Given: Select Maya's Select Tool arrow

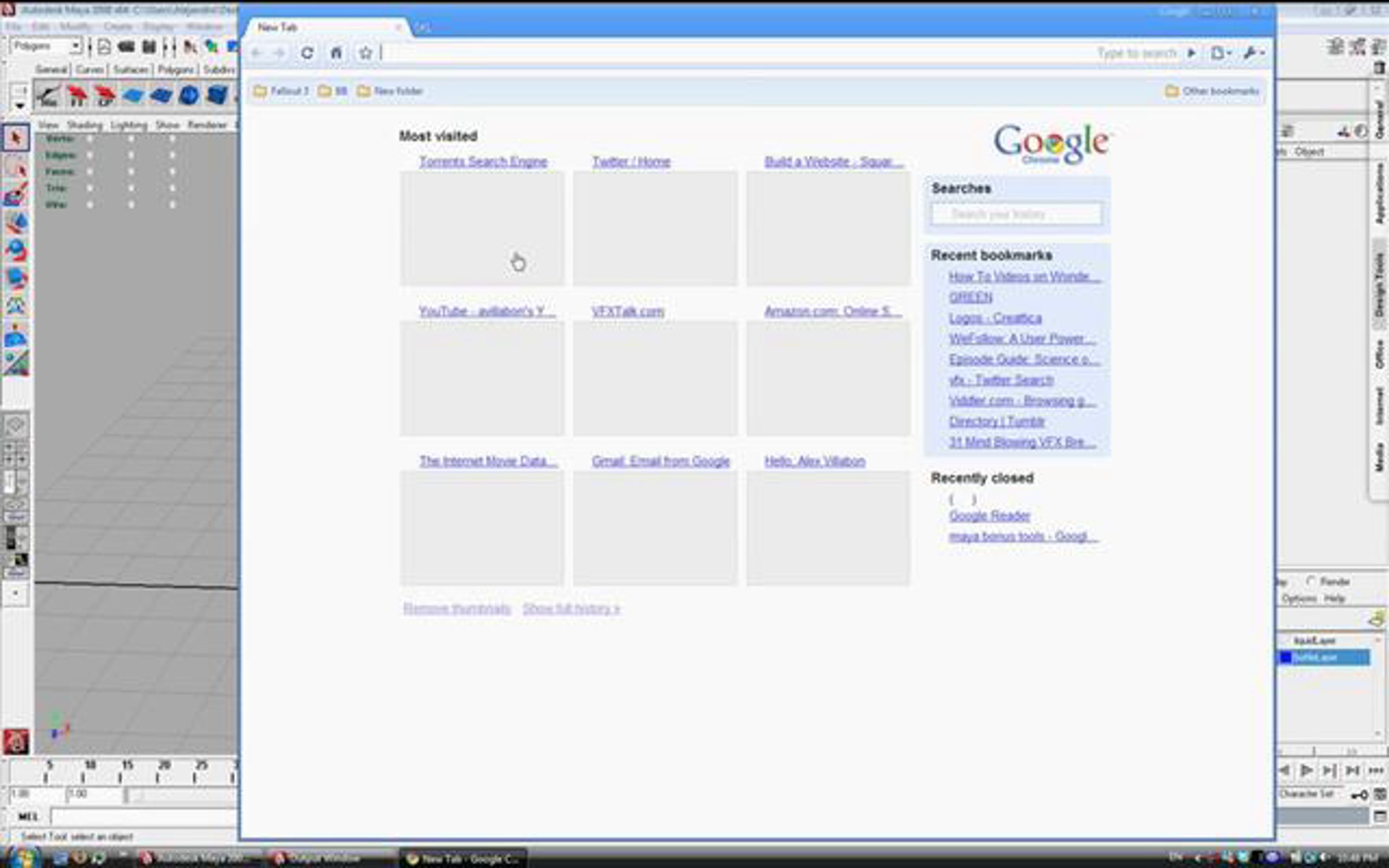Looking at the screenshot, I should point(16,138).
